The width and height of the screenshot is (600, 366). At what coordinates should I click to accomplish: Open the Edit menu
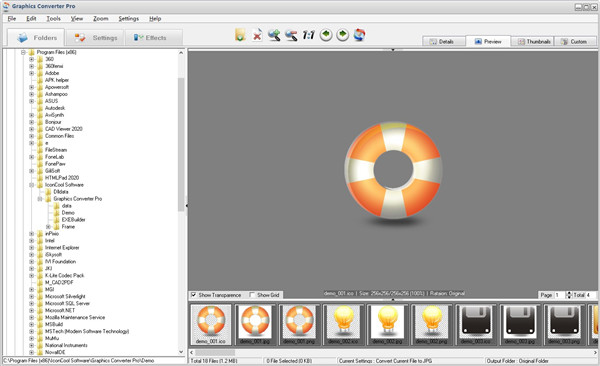click(x=31, y=18)
